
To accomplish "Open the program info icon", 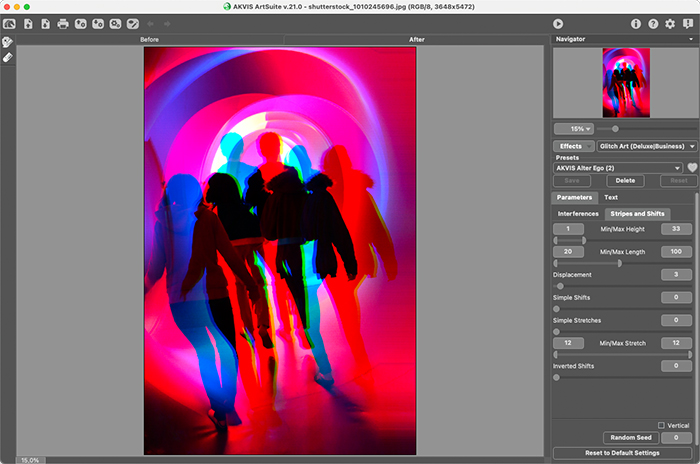I will click(x=636, y=23).
